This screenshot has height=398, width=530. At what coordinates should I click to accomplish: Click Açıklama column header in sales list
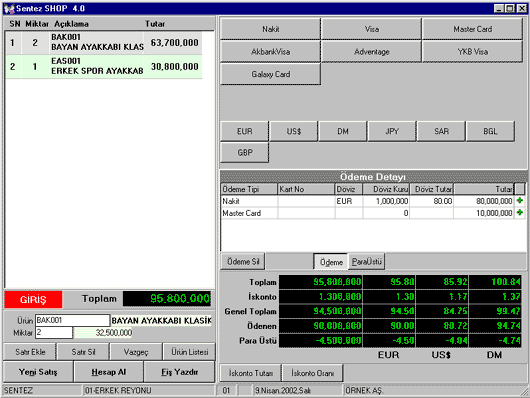(x=71, y=24)
